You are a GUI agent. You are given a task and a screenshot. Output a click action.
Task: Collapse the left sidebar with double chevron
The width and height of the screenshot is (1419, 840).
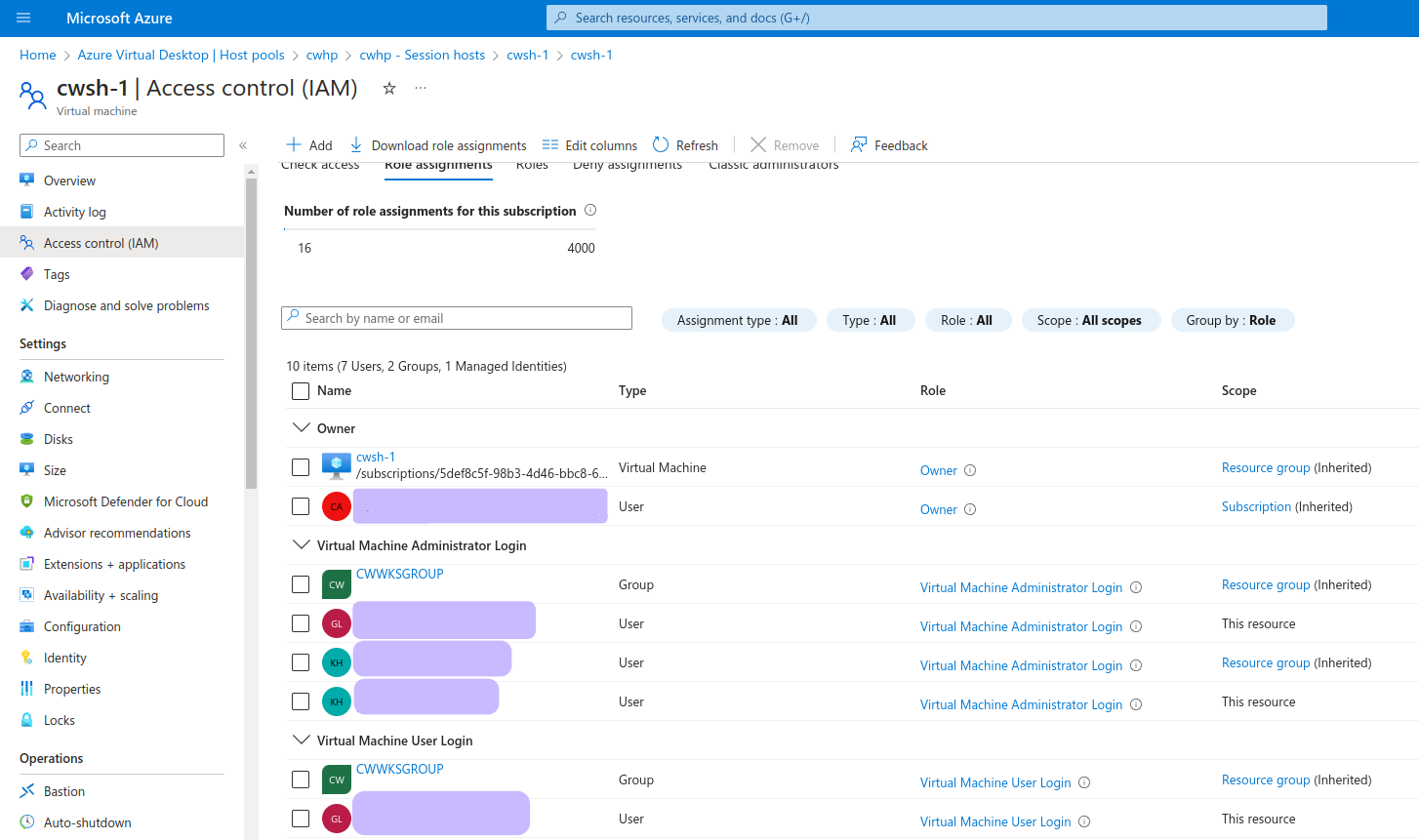point(243,145)
